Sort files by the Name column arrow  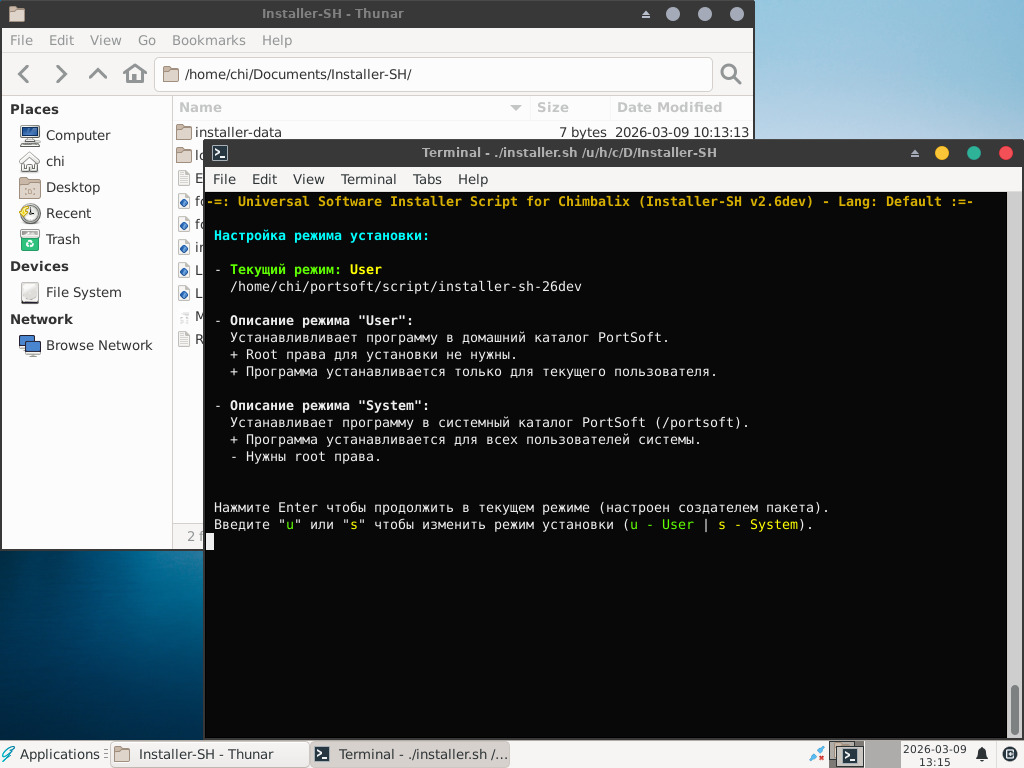pos(516,108)
